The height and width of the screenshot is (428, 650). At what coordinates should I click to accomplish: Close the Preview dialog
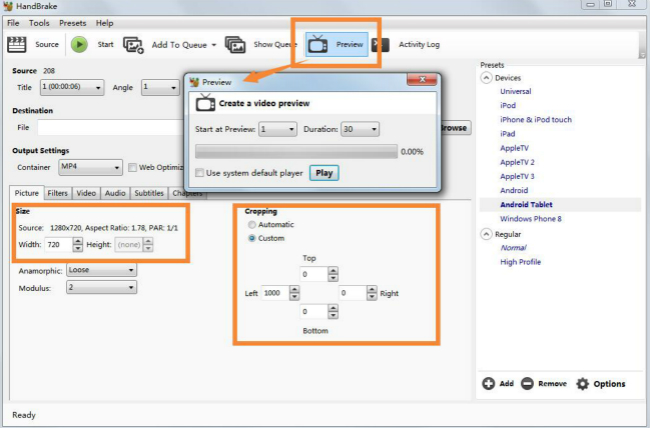point(422,79)
